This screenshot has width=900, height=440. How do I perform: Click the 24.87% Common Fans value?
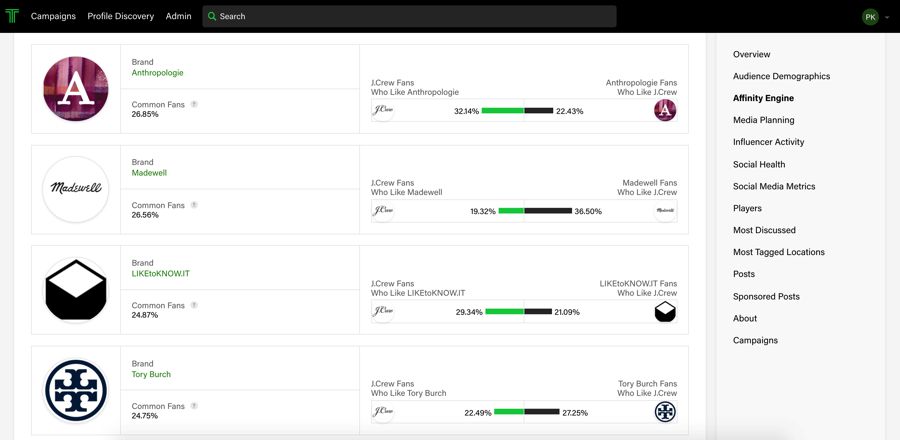[x=145, y=315]
